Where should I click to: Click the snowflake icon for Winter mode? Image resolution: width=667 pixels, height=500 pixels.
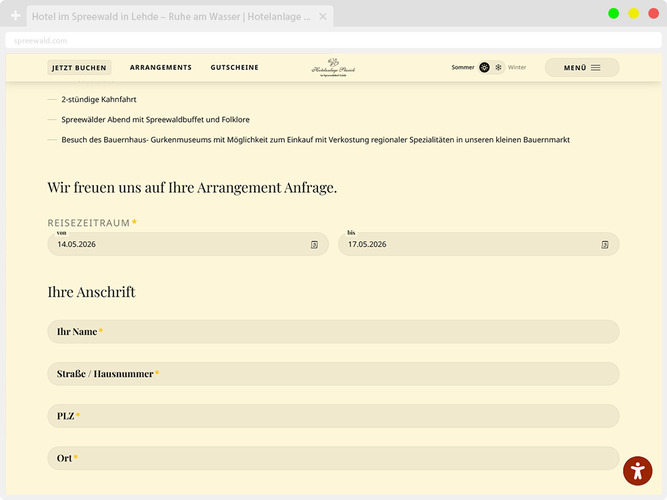498,68
